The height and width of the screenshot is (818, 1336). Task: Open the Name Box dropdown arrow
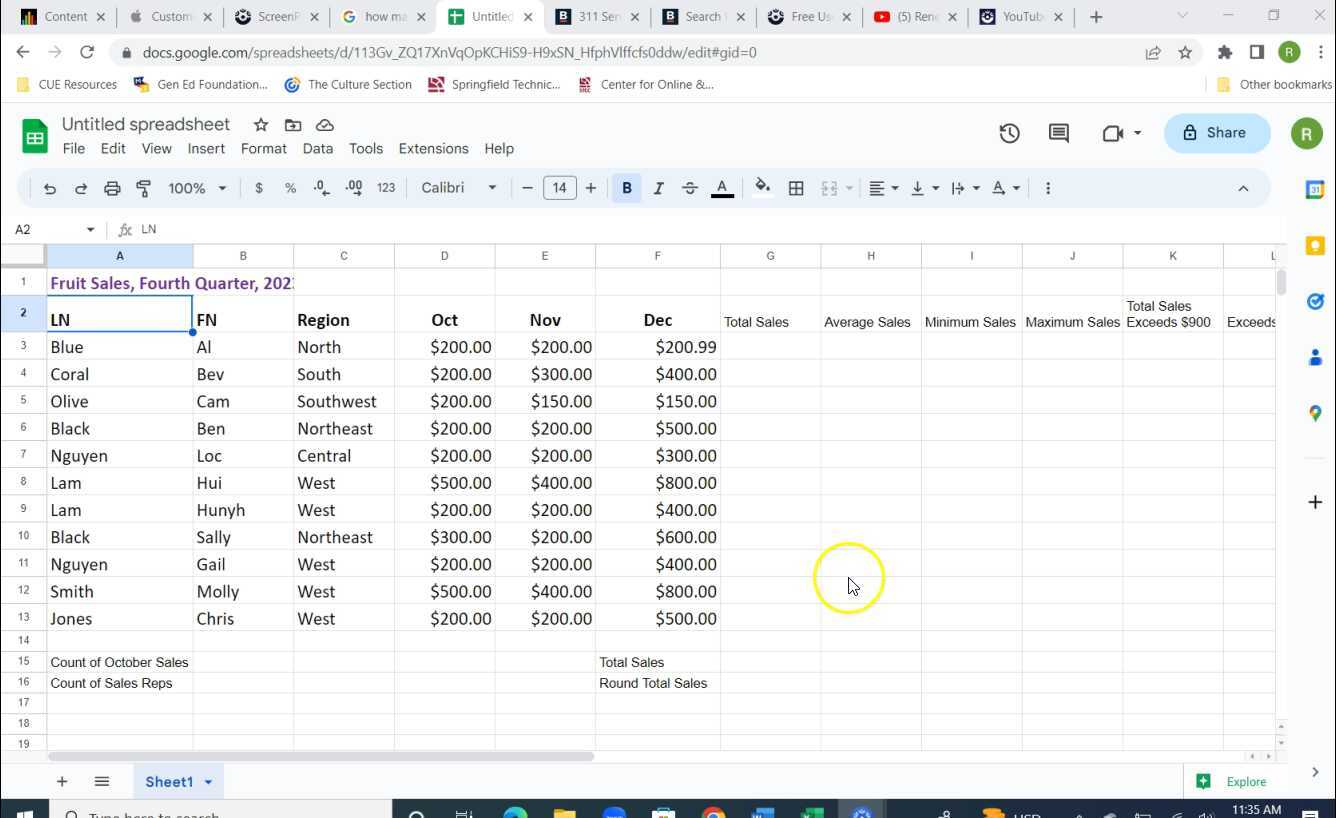pos(90,230)
